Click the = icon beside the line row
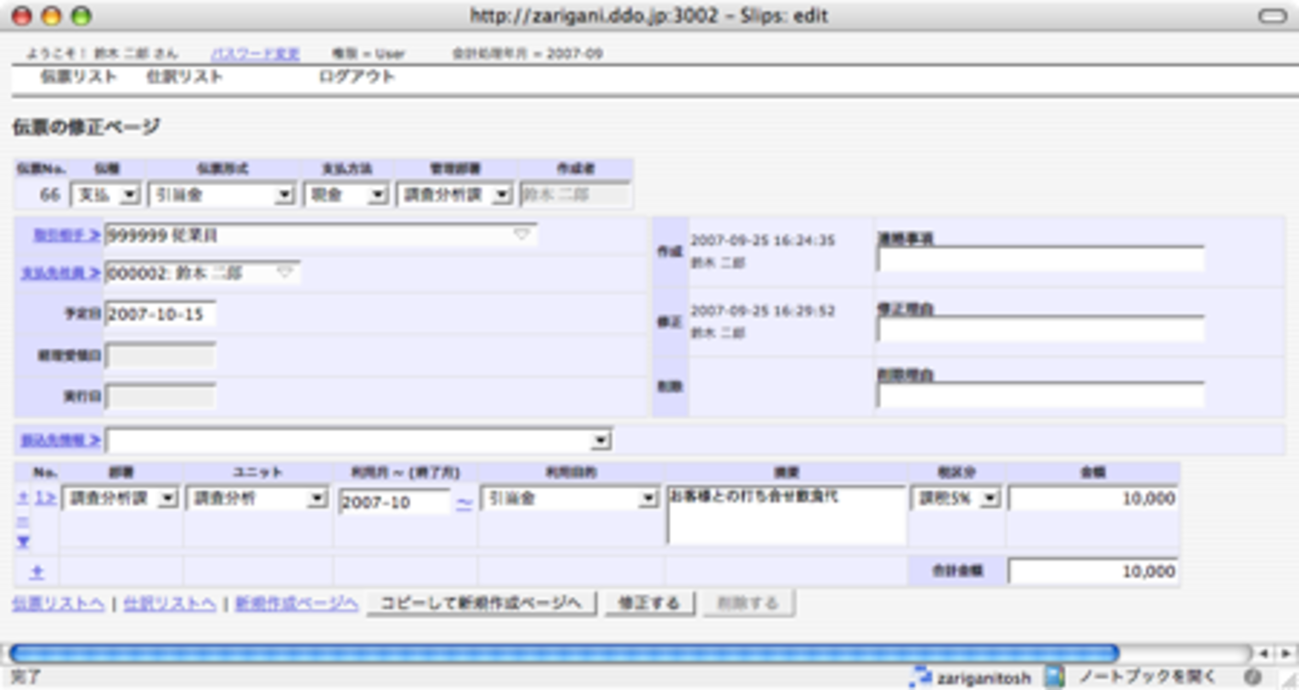Image resolution: width=1299 pixels, height=690 pixels. click(22, 521)
